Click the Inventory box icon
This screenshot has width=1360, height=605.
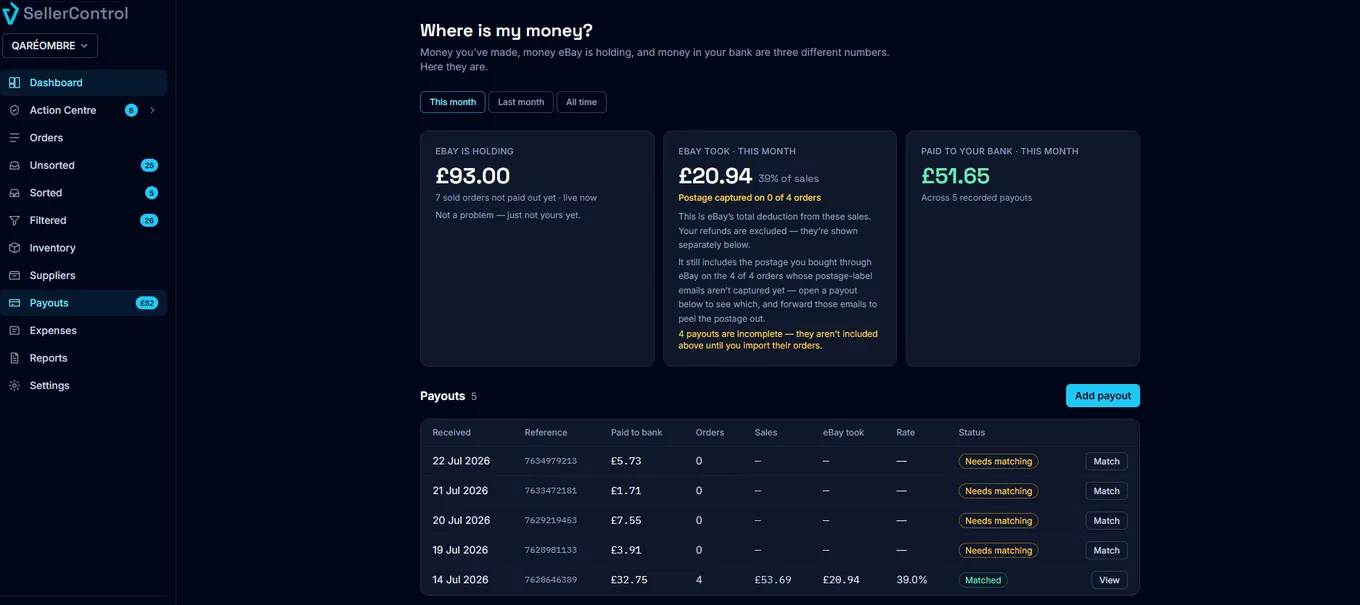coord(14,248)
